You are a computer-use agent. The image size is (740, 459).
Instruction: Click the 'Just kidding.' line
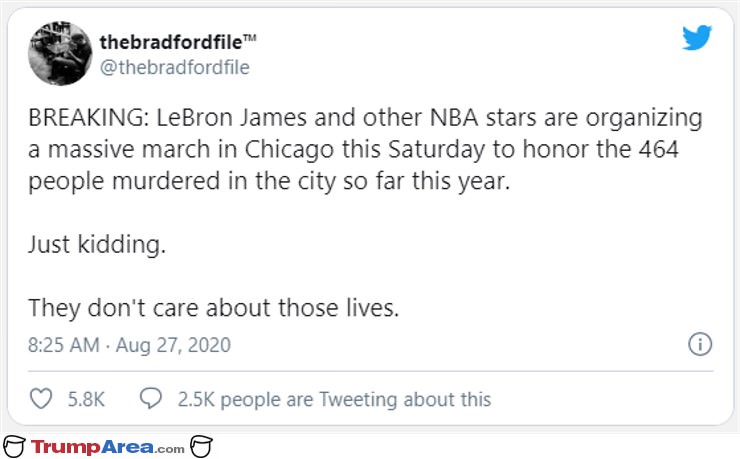97,244
